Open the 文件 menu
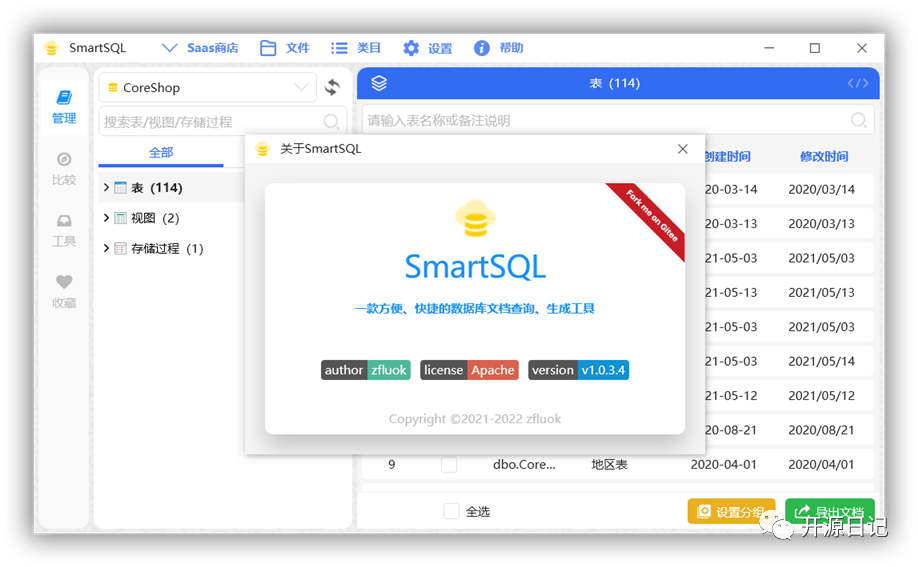Screen dimensions: 918x567 tap(285, 48)
